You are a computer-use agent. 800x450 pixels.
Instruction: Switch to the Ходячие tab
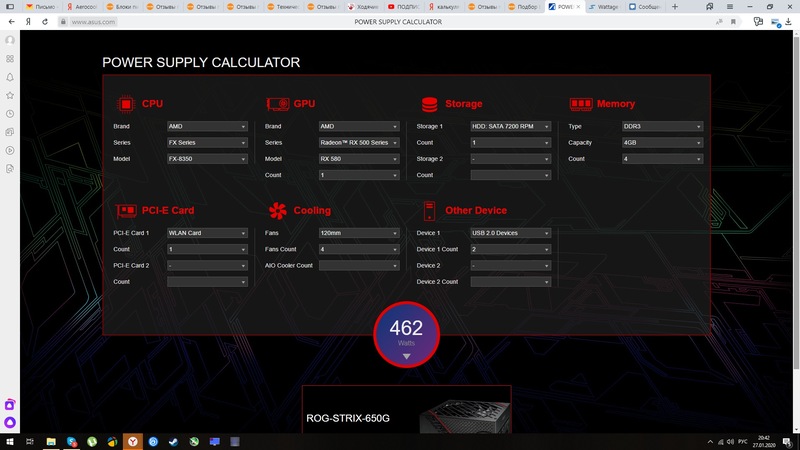coord(363,7)
